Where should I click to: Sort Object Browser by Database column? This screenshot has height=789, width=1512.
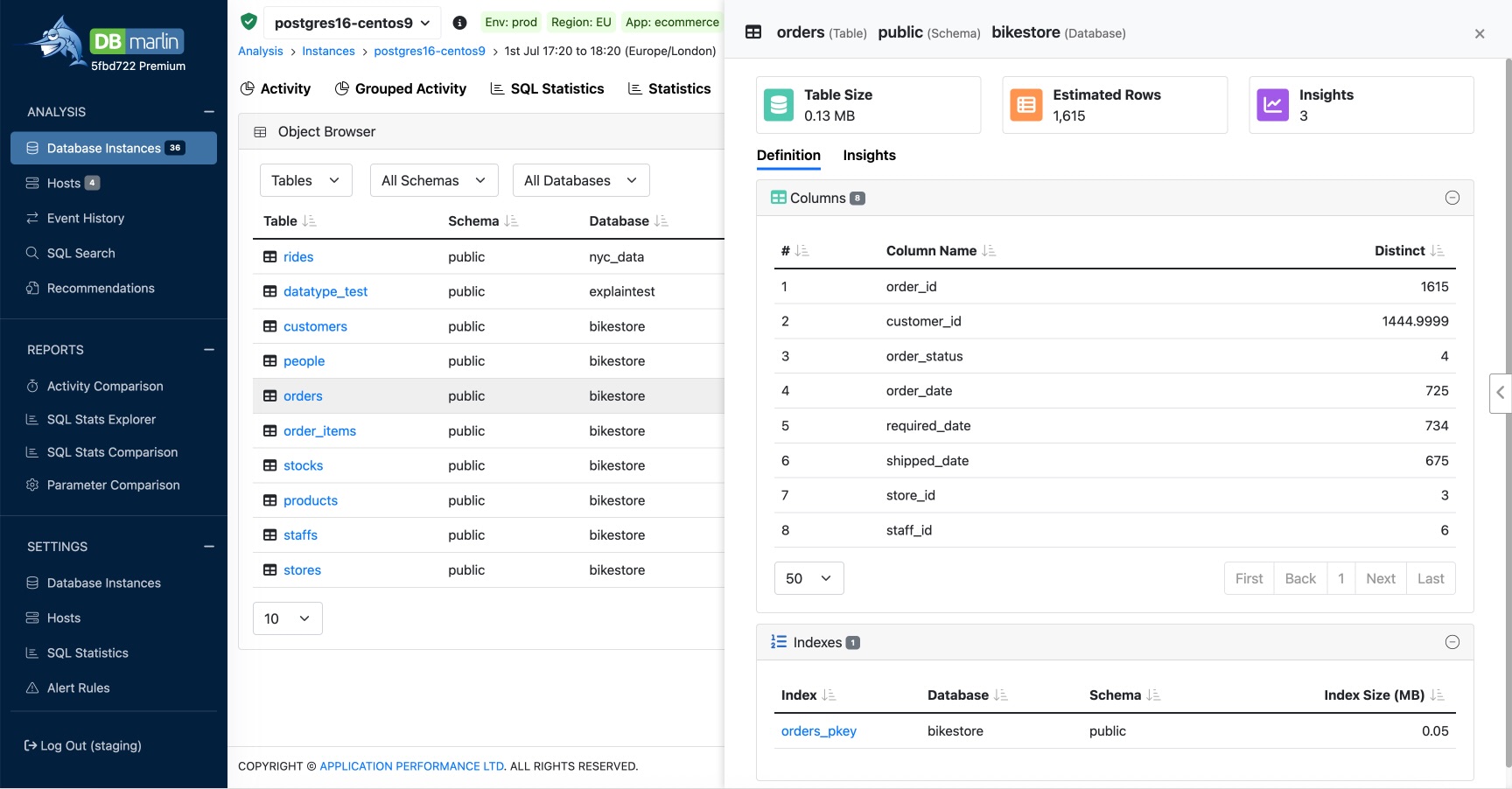(x=661, y=221)
